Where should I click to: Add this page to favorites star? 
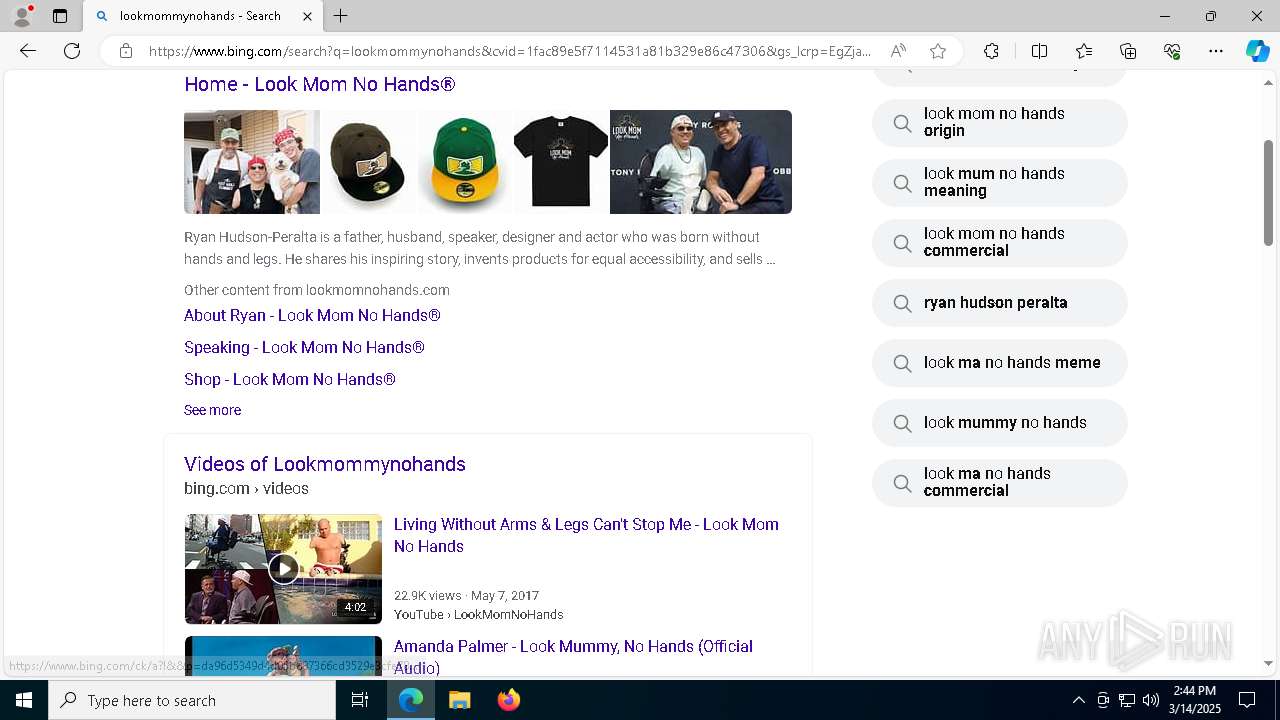pos(937,51)
